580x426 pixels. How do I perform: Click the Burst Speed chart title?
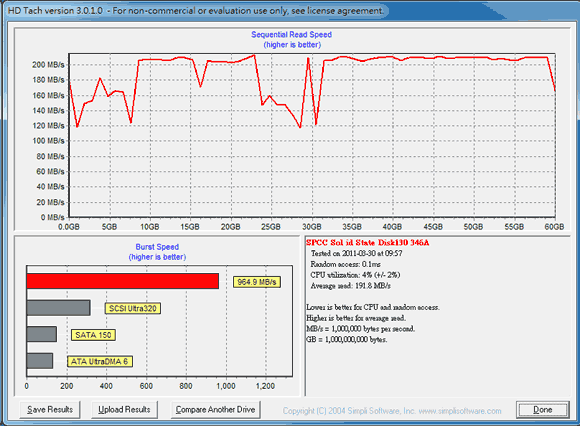(x=157, y=247)
